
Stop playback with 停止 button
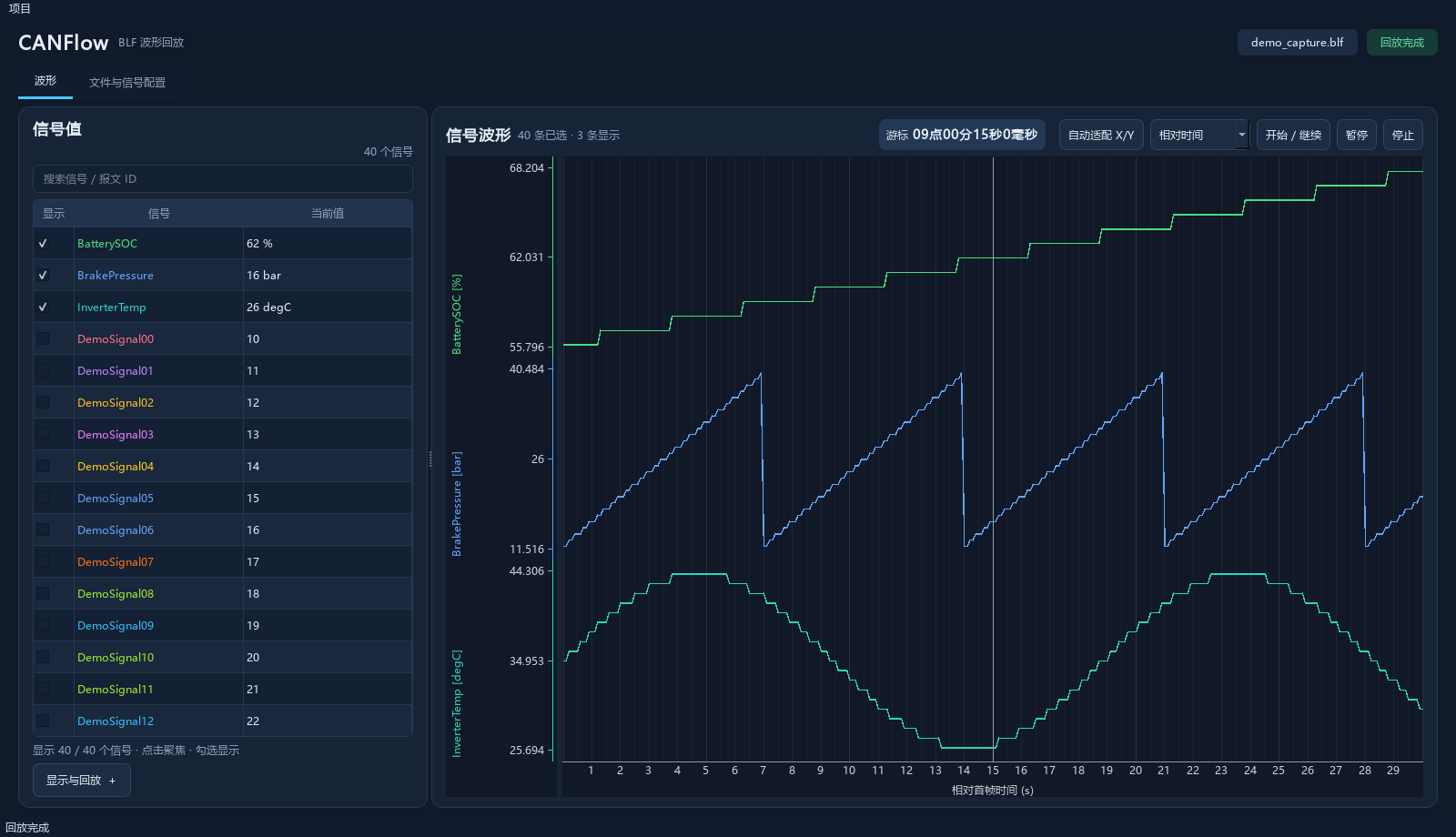click(x=1403, y=135)
